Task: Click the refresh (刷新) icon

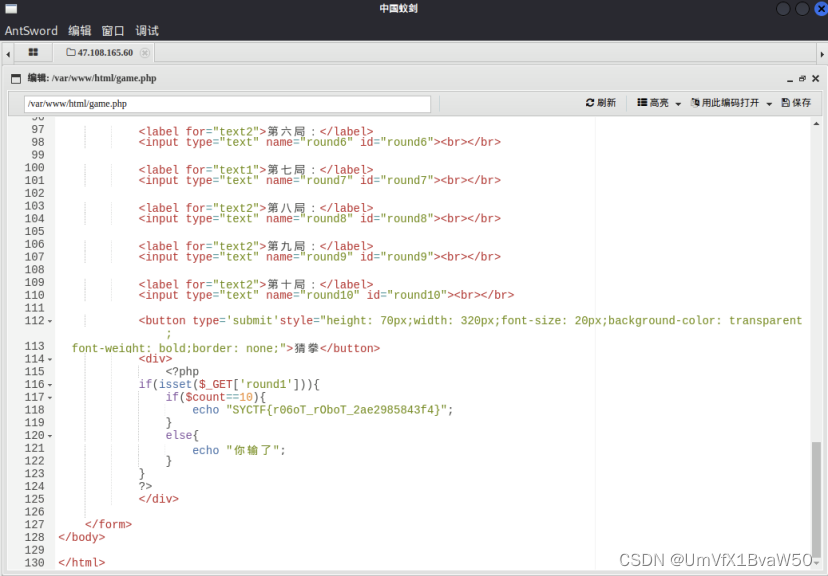Action: (591, 103)
